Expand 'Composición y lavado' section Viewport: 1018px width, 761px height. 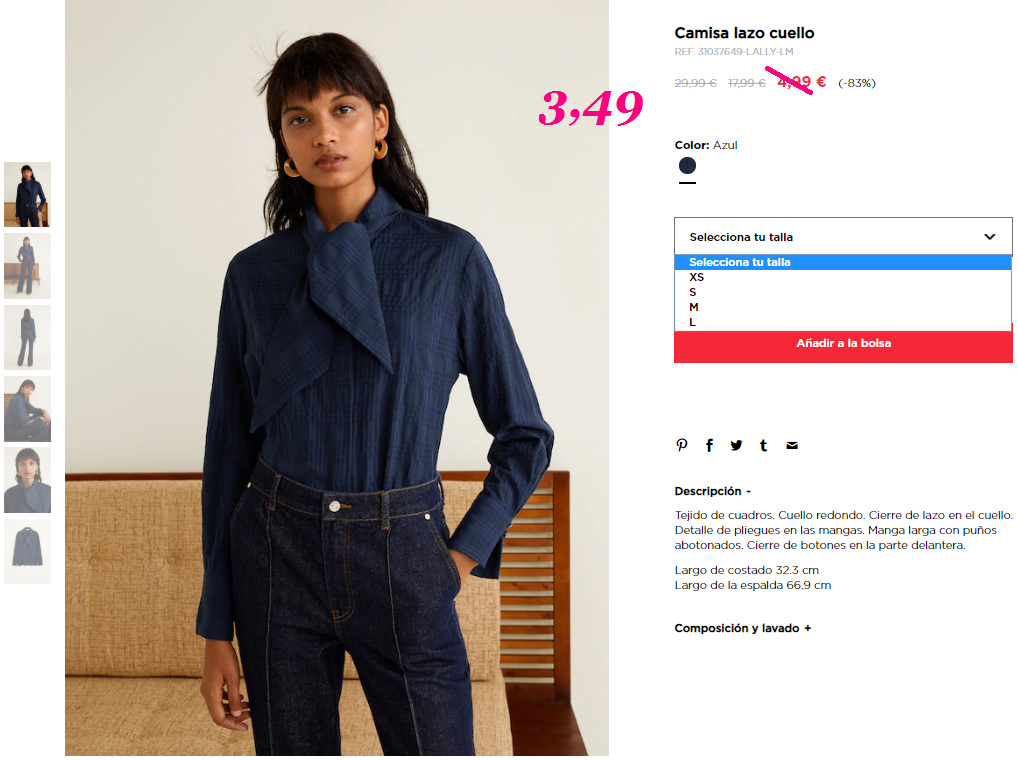pyautogui.click(x=743, y=629)
